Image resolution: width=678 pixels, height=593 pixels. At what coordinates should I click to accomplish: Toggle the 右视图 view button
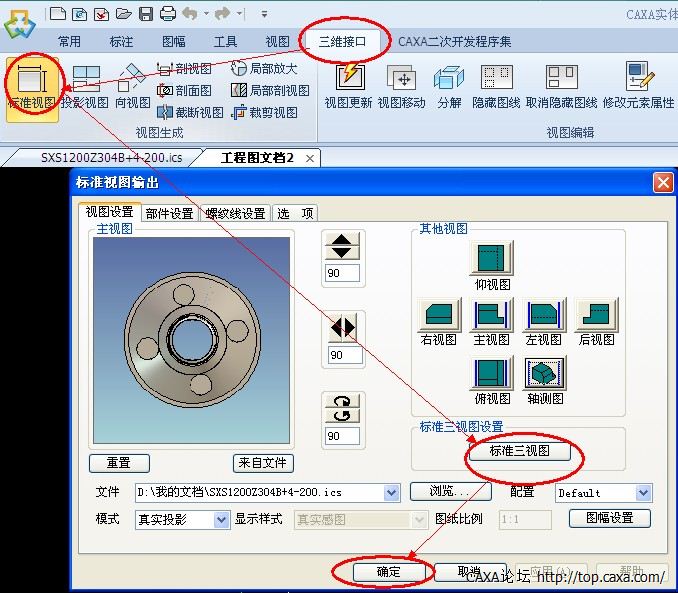[x=439, y=314]
